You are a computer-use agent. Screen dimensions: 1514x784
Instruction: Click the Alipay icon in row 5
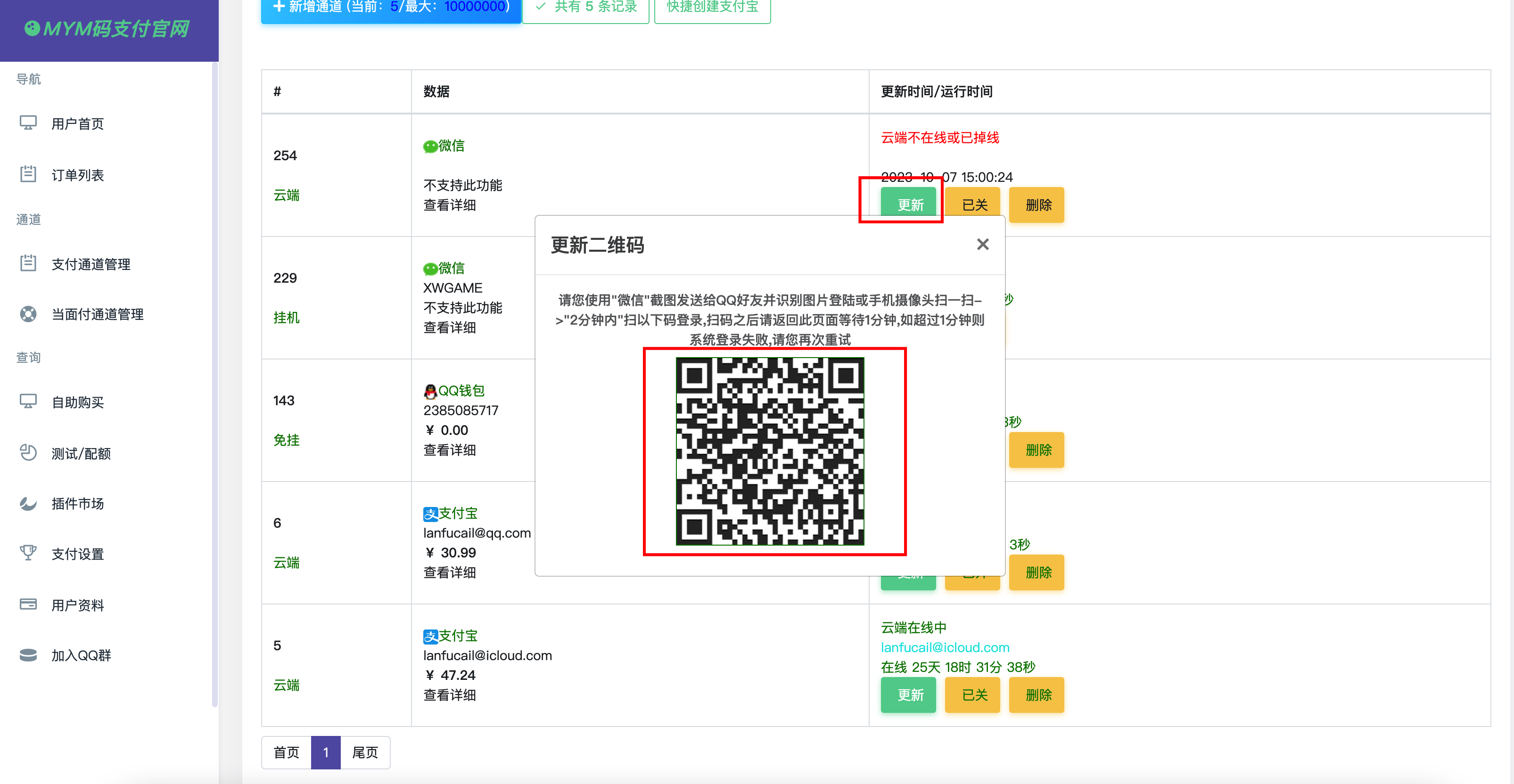(430, 637)
